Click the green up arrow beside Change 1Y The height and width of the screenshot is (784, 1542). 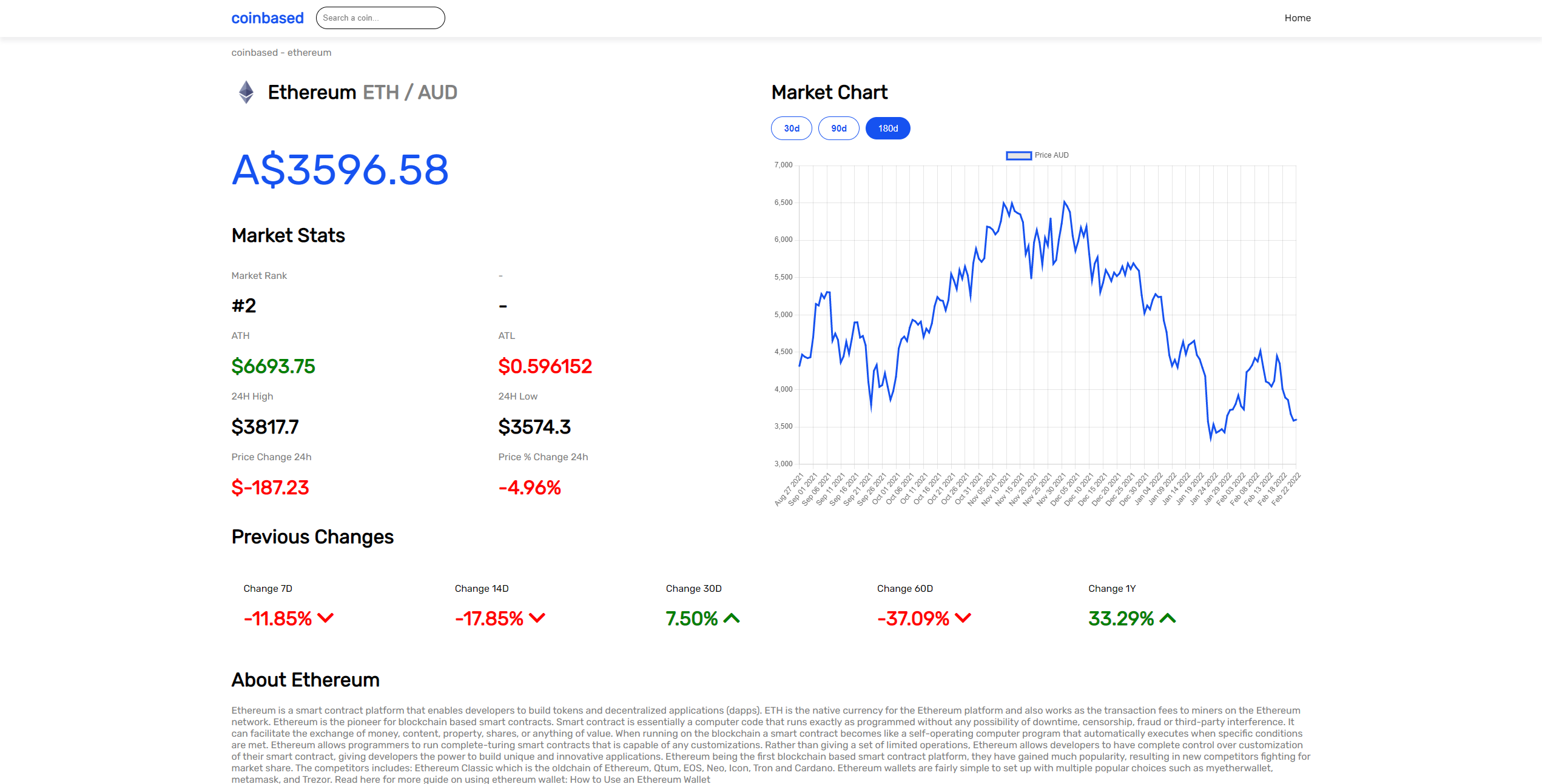[x=1168, y=618]
